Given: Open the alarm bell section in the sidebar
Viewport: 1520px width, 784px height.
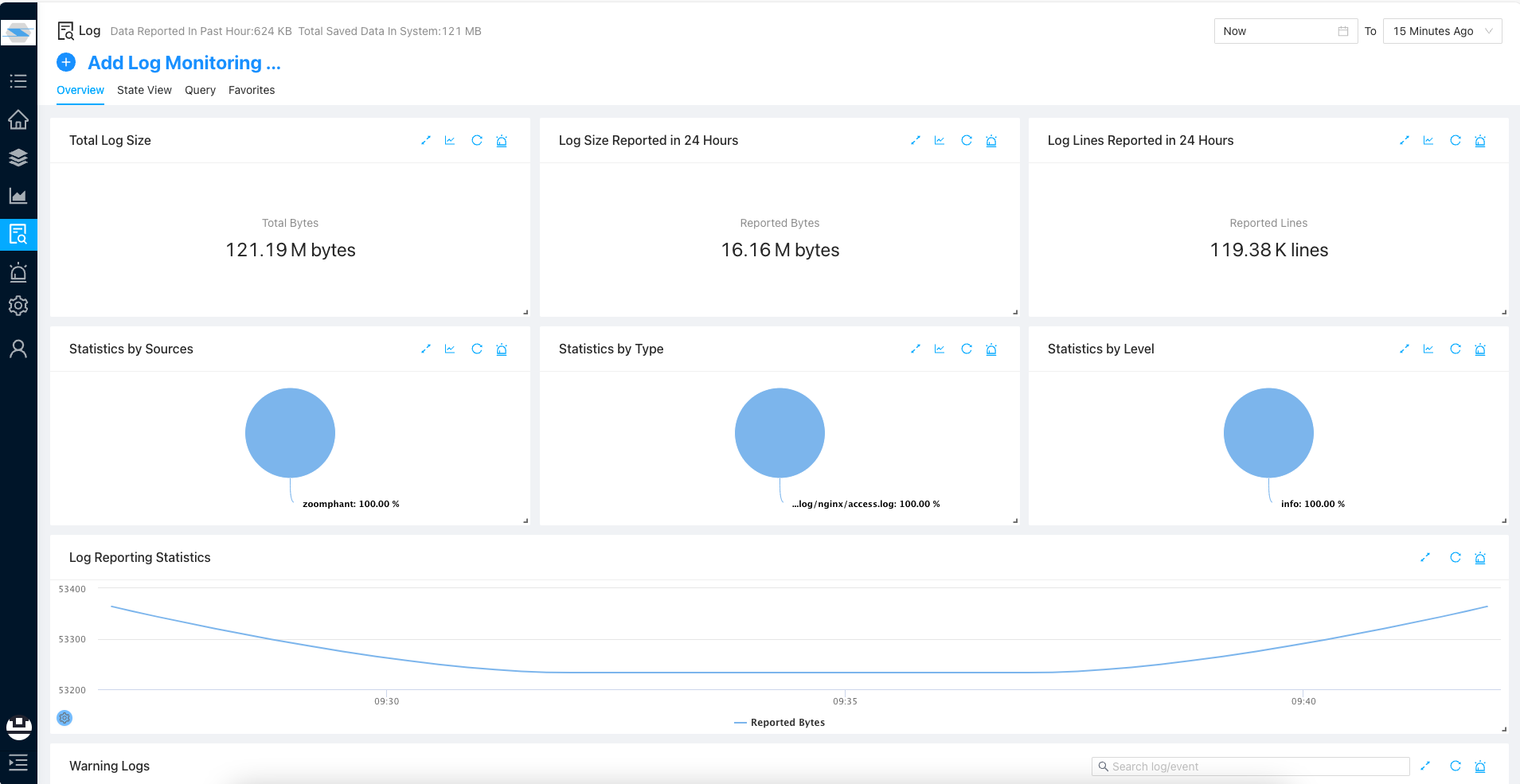Looking at the screenshot, I should pyautogui.click(x=18, y=272).
